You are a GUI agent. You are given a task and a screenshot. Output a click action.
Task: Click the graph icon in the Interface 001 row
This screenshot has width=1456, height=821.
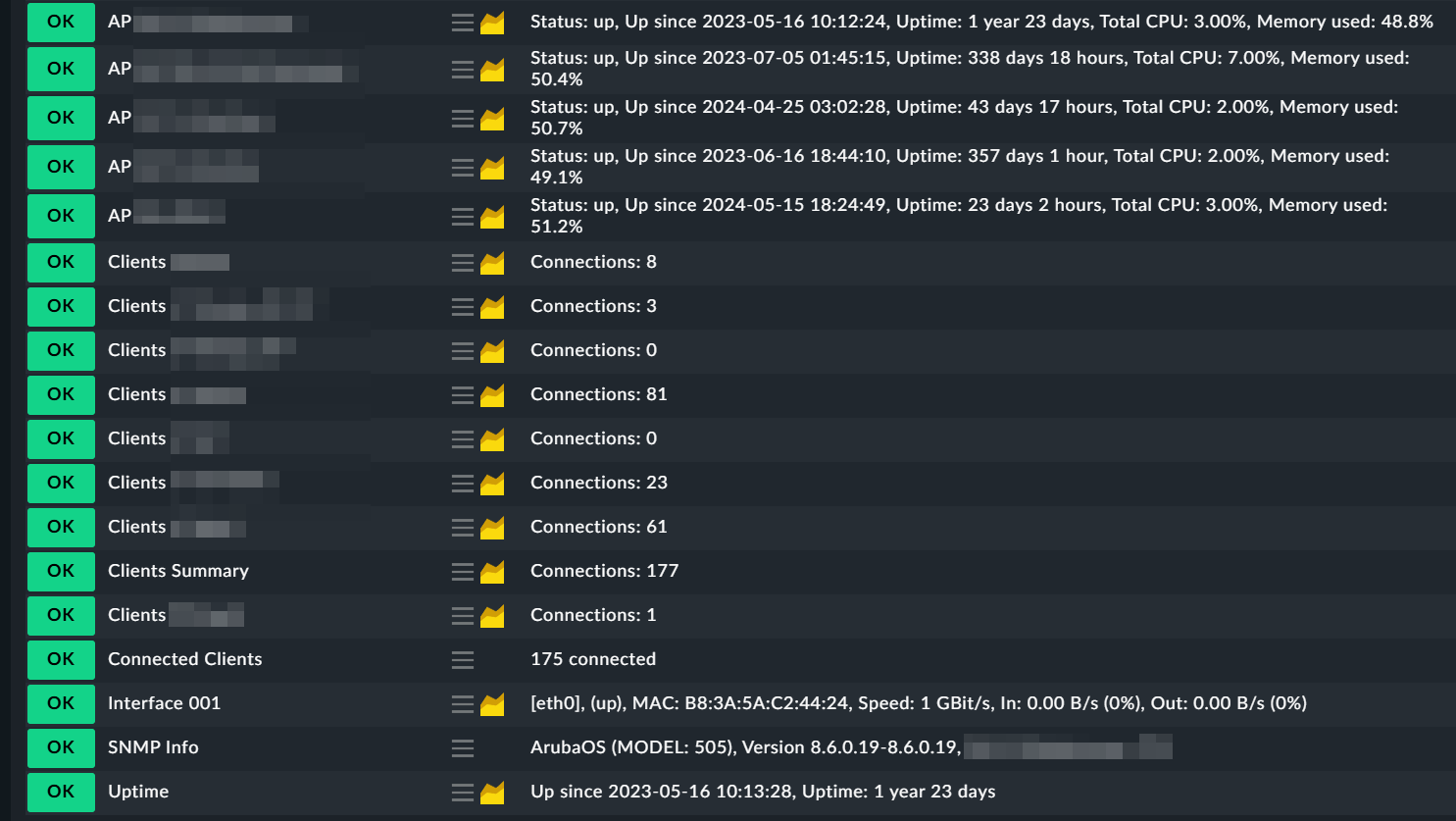coord(492,703)
